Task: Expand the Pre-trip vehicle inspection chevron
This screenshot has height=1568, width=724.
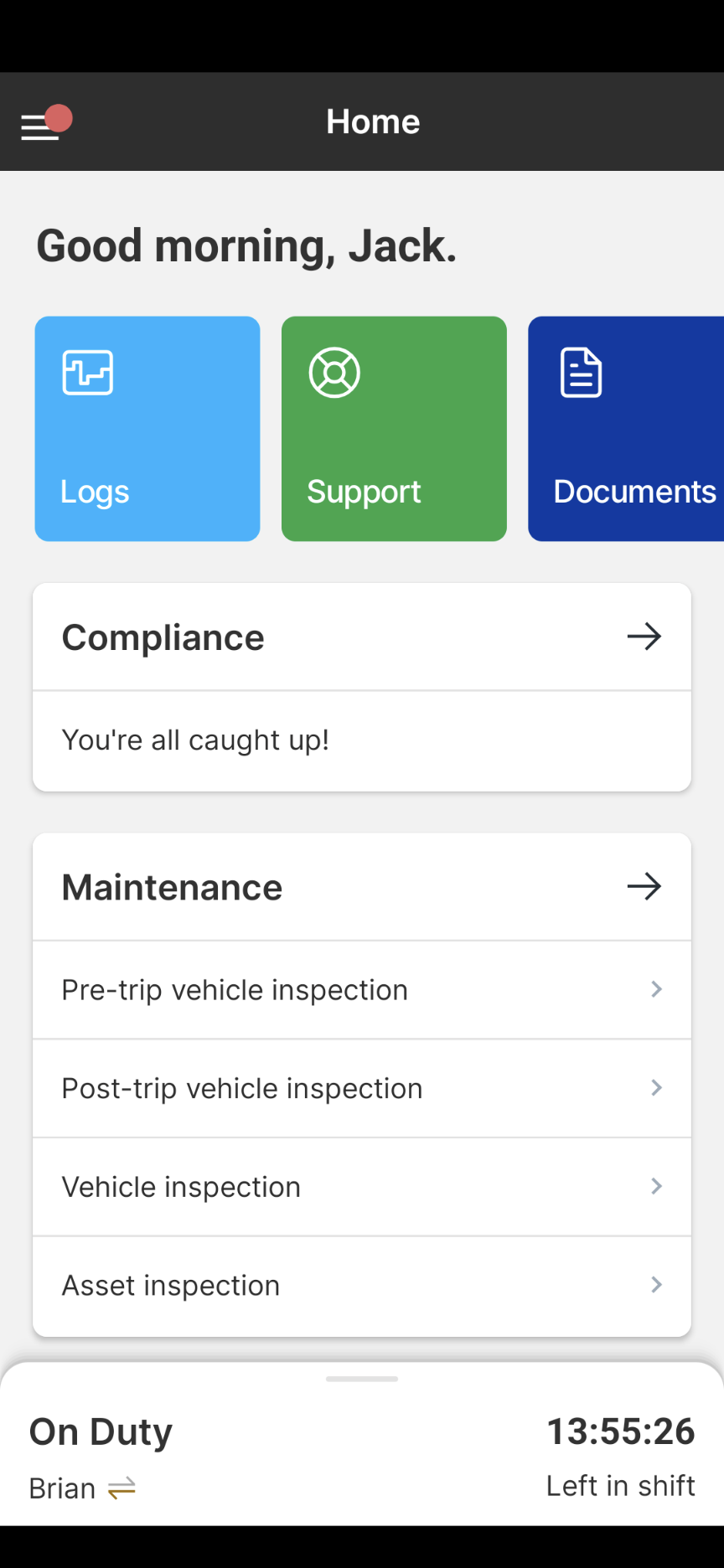Action: [656, 989]
